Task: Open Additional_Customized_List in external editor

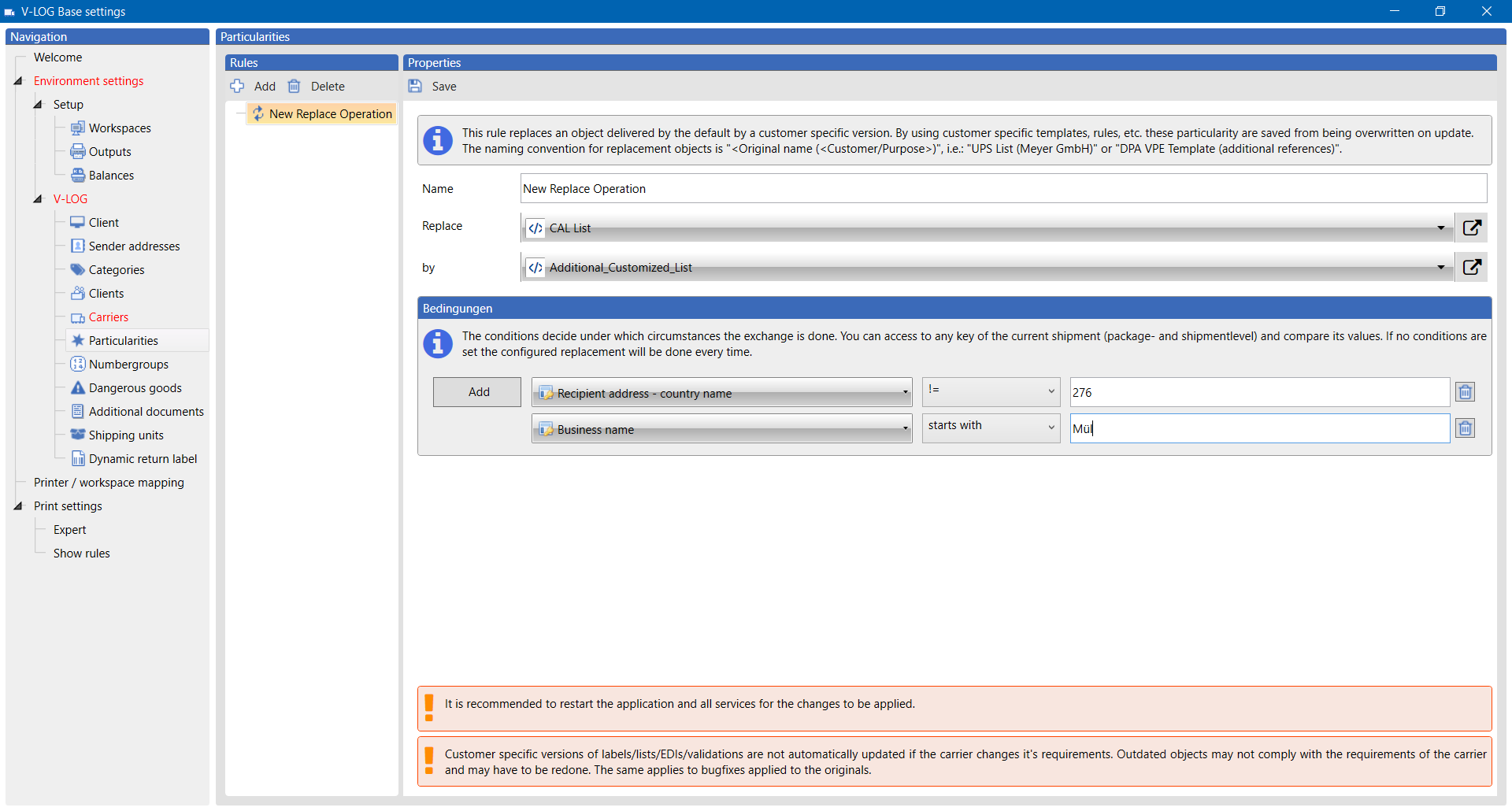Action: click(x=1472, y=267)
